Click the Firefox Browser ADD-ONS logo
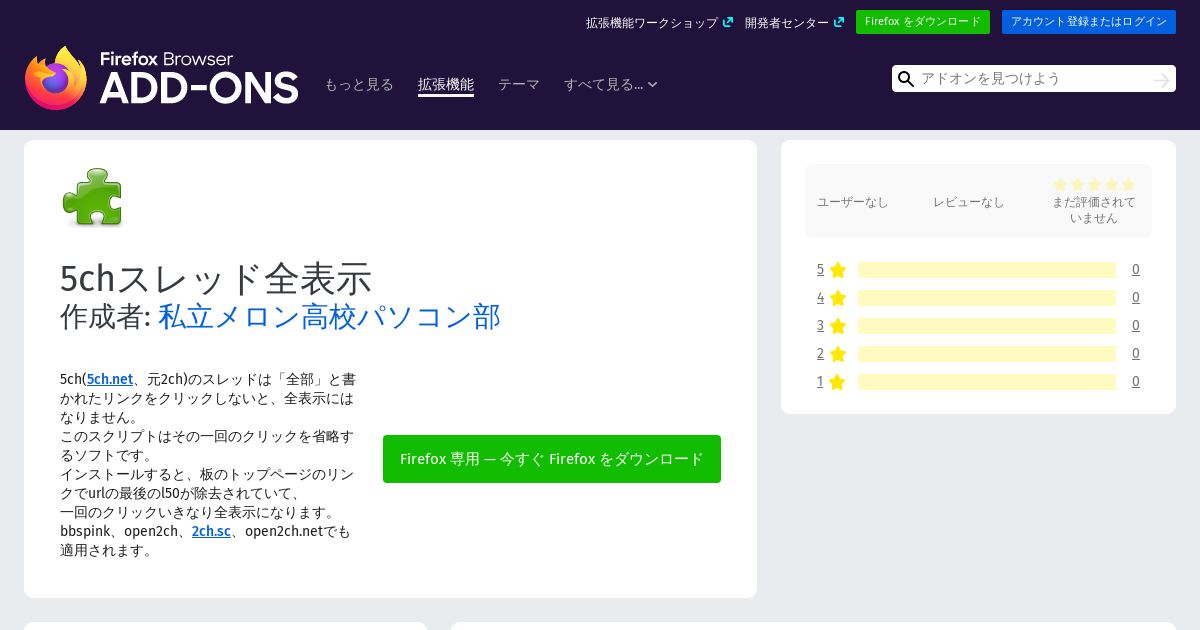The image size is (1200, 630). click(x=161, y=78)
